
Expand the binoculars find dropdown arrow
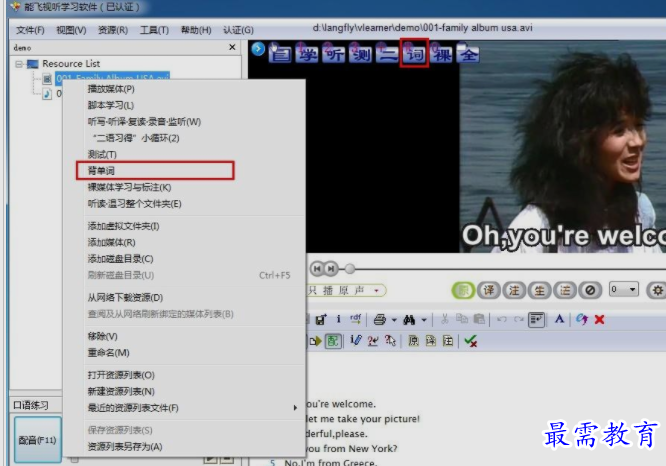(x=424, y=320)
